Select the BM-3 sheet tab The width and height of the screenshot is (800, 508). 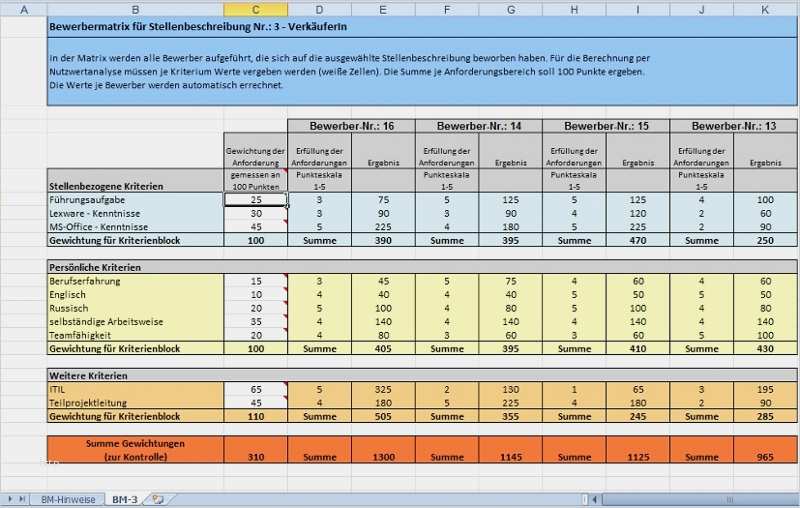(124, 498)
